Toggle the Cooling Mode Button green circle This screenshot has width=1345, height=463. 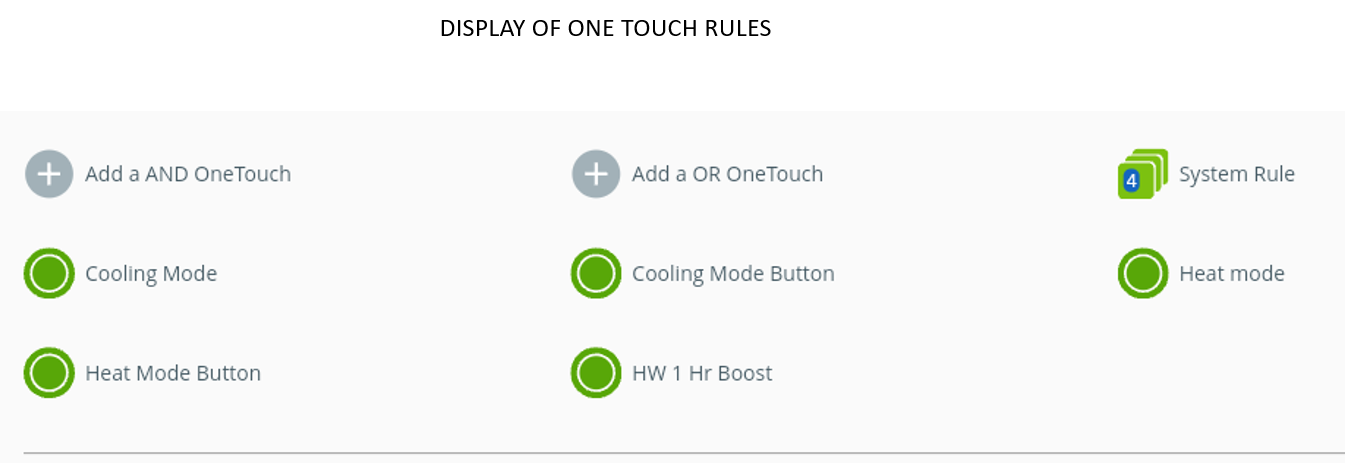coord(596,273)
